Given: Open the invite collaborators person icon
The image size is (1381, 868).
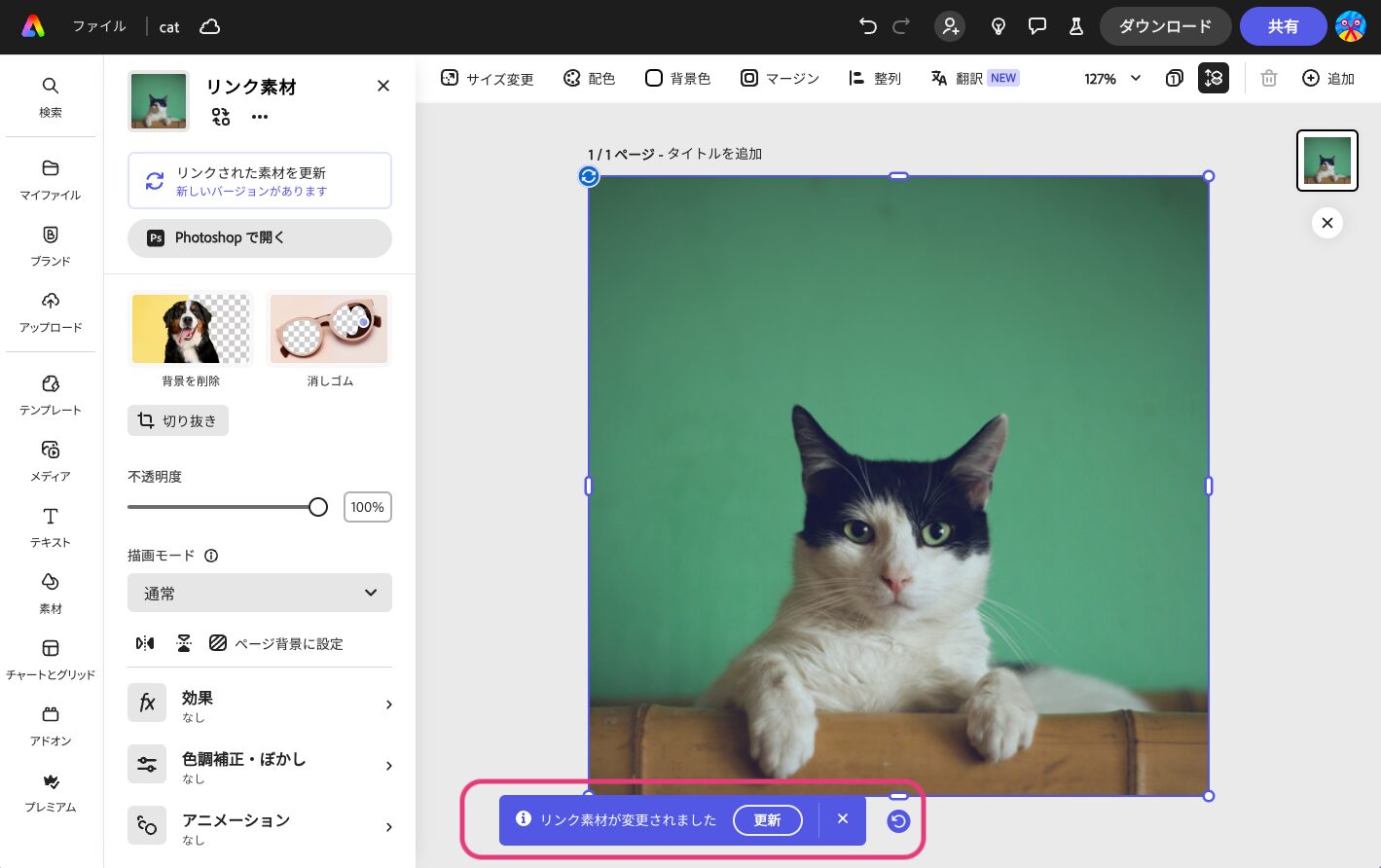Looking at the screenshot, I should click(x=950, y=26).
